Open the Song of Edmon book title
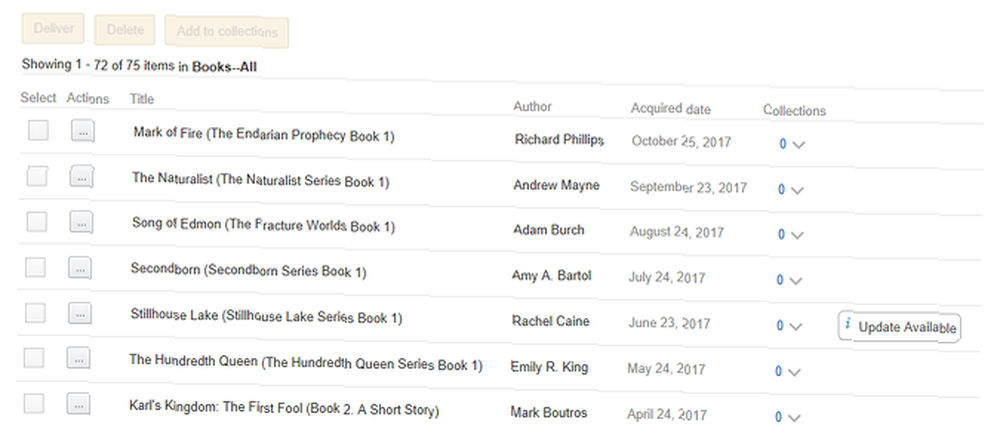1000x444 pixels. point(263,225)
